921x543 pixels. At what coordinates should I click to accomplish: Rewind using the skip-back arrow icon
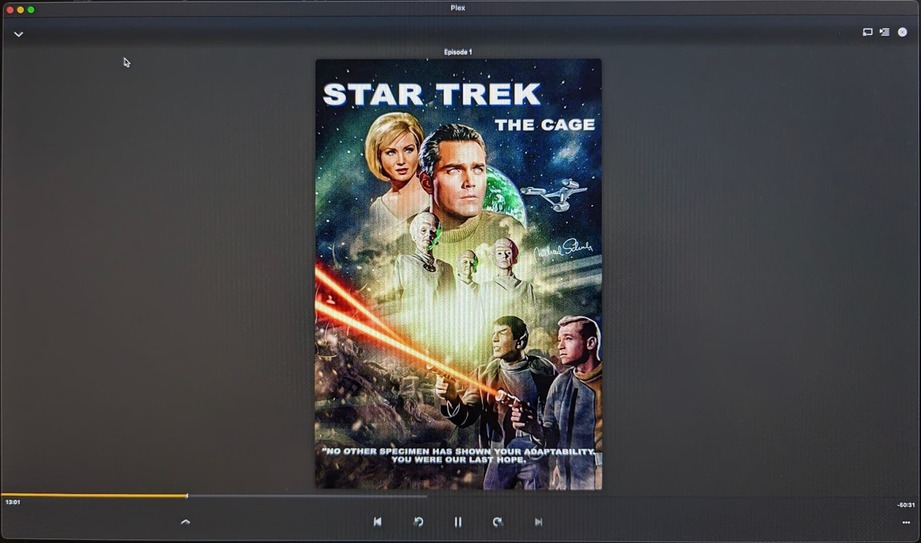[x=418, y=522]
